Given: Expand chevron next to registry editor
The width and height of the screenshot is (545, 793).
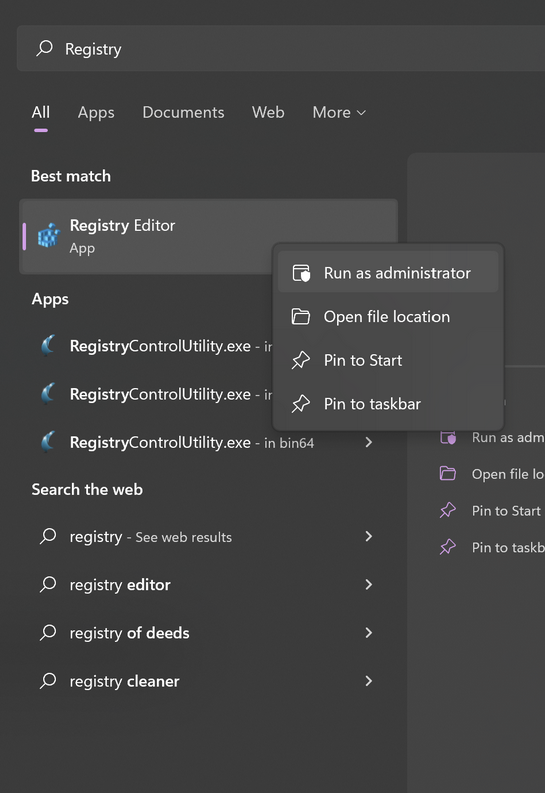Looking at the screenshot, I should point(369,585).
